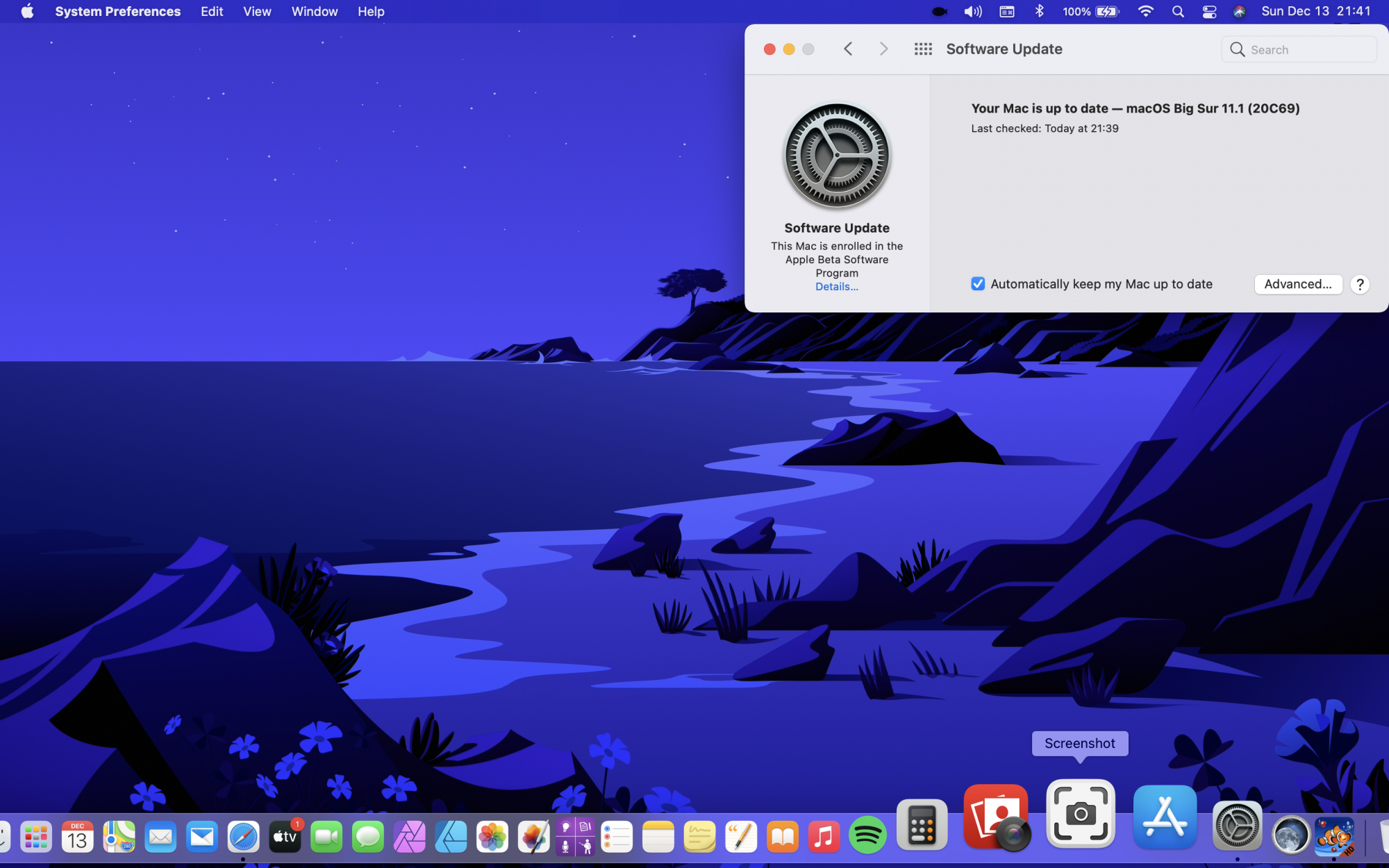Click the Details... link
Image resolution: width=1389 pixels, height=868 pixels.
[x=836, y=287]
